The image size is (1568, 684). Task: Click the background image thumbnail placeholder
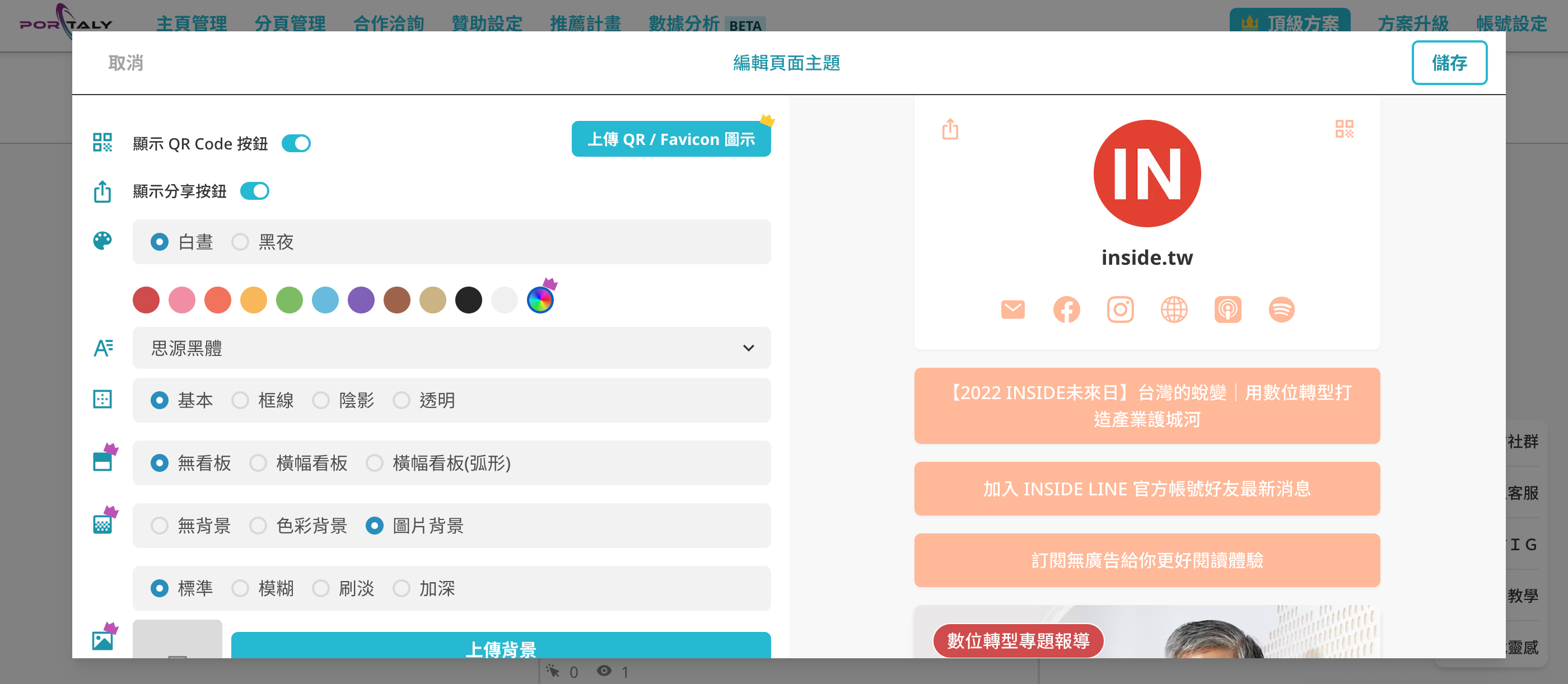pyautogui.click(x=177, y=639)
